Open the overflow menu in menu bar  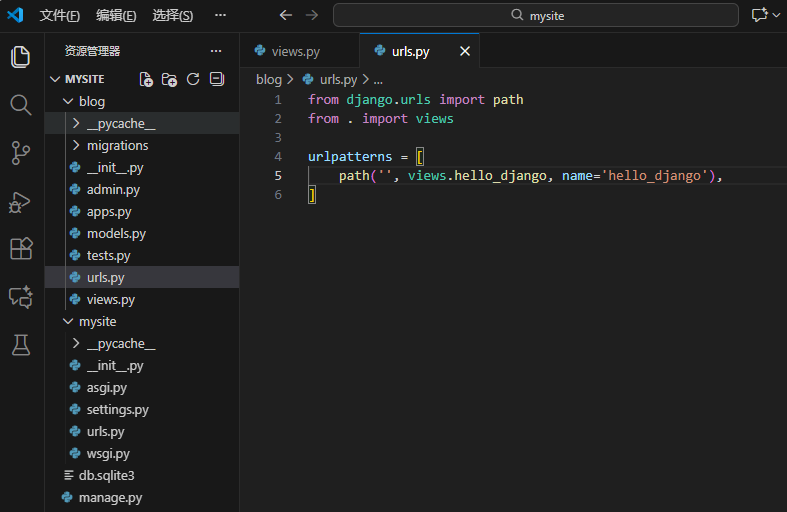220,15
